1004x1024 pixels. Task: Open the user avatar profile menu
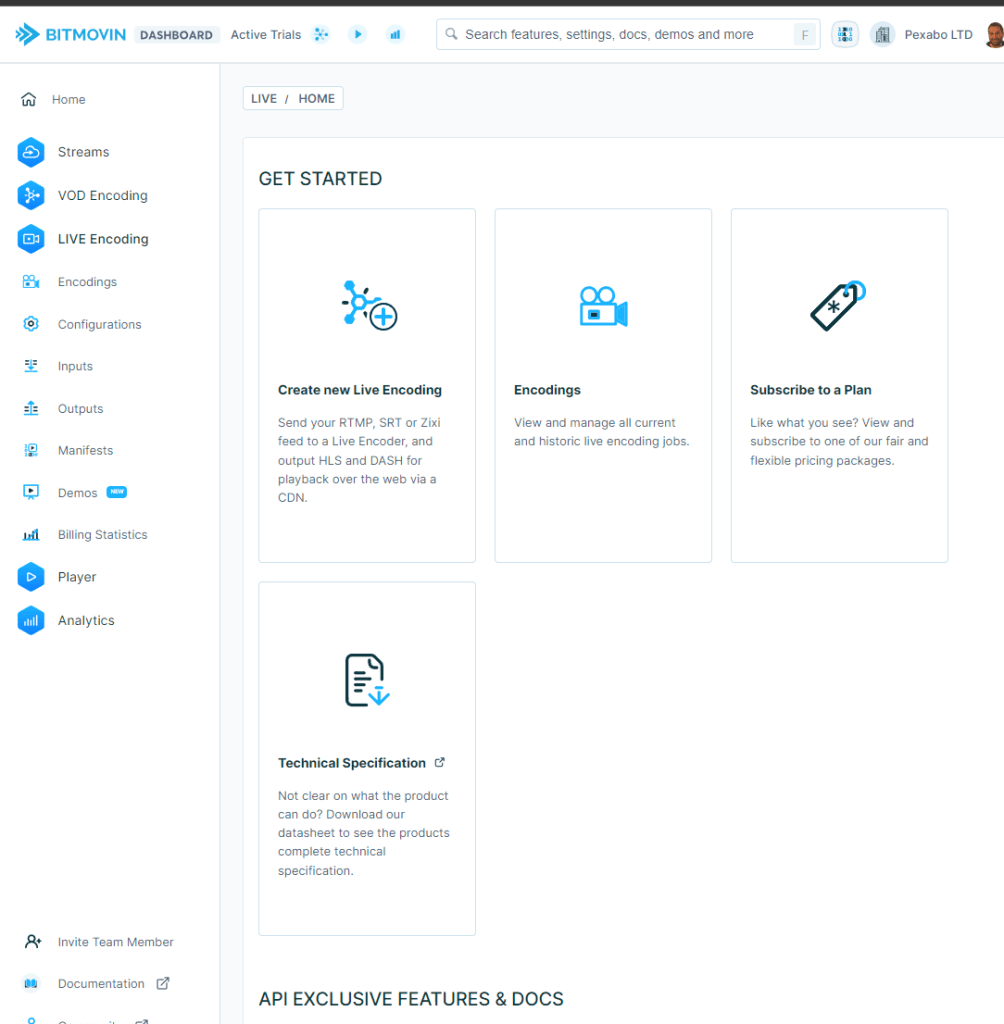995,35
